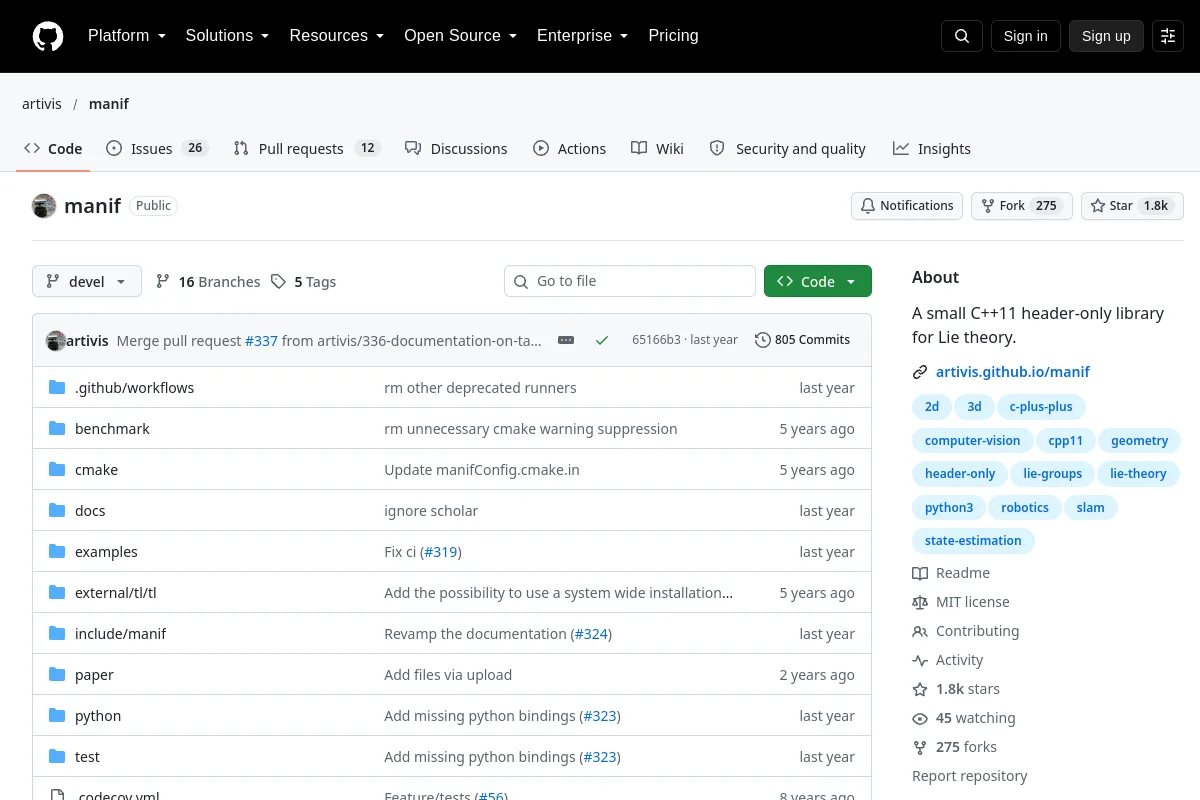Expand the commit message ellipsis icon
Screen dimensions: 1200x800
pos(566,340)
